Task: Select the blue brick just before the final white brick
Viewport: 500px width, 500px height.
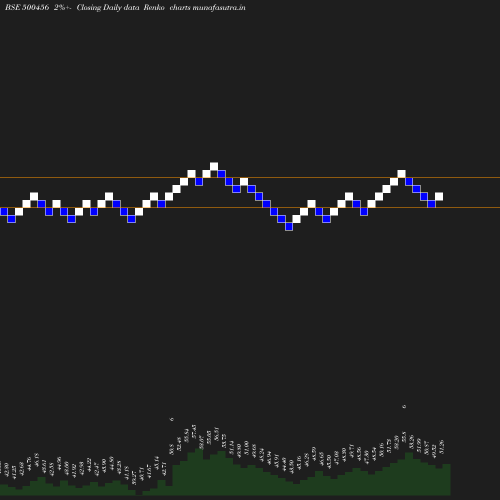Action: pyautogui.click(x=431, y=204)
